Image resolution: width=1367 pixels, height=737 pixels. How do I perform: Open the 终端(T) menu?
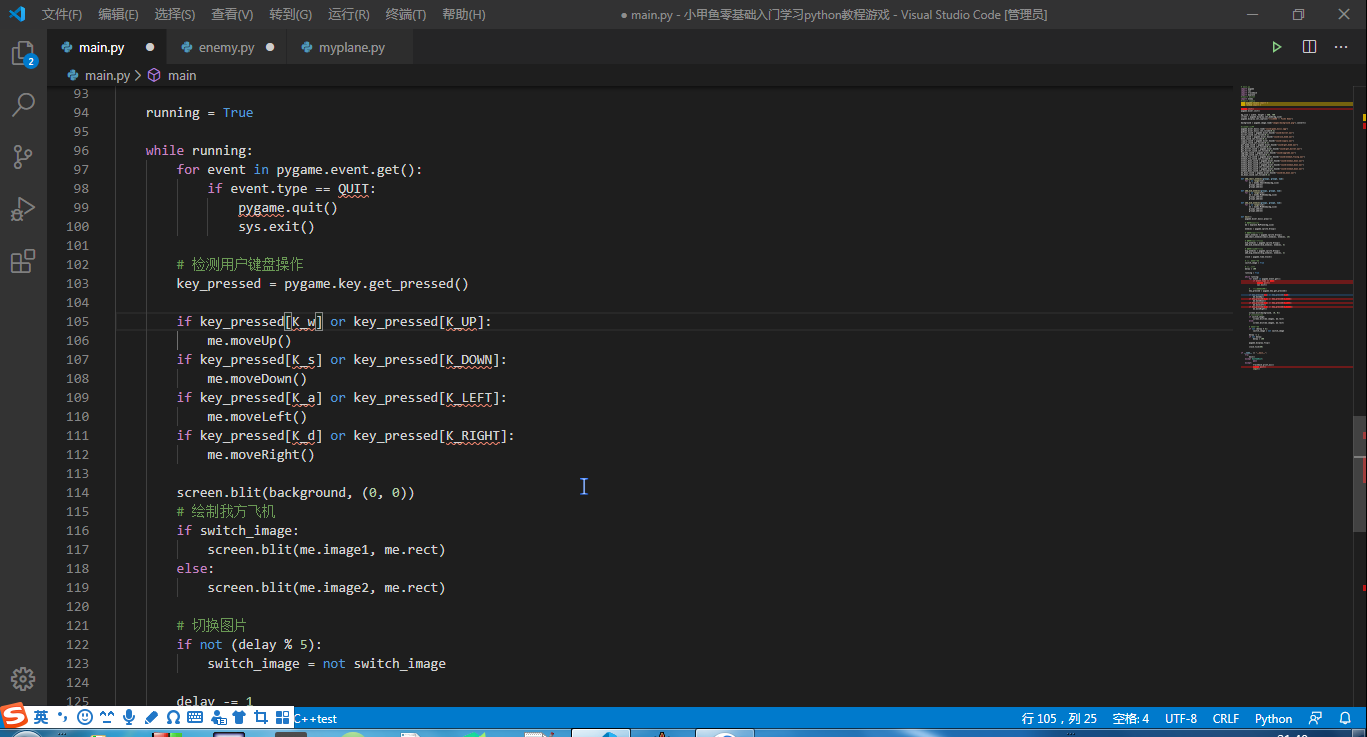click(x=405, y=14)
